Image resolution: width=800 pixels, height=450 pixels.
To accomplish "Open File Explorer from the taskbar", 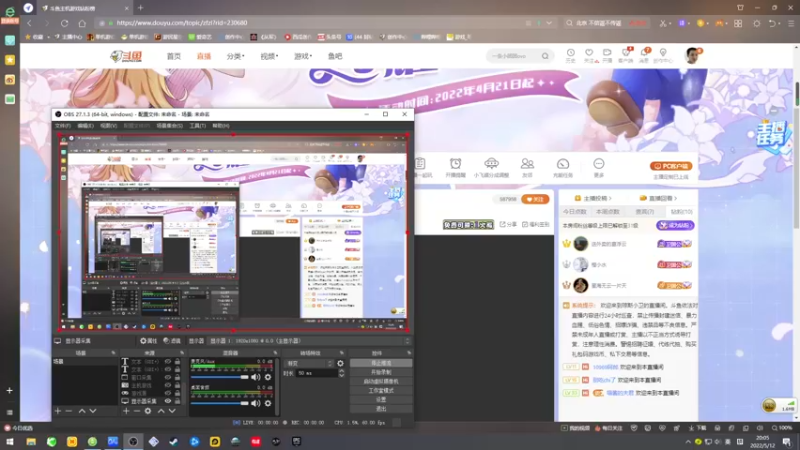I will [31, 442].
